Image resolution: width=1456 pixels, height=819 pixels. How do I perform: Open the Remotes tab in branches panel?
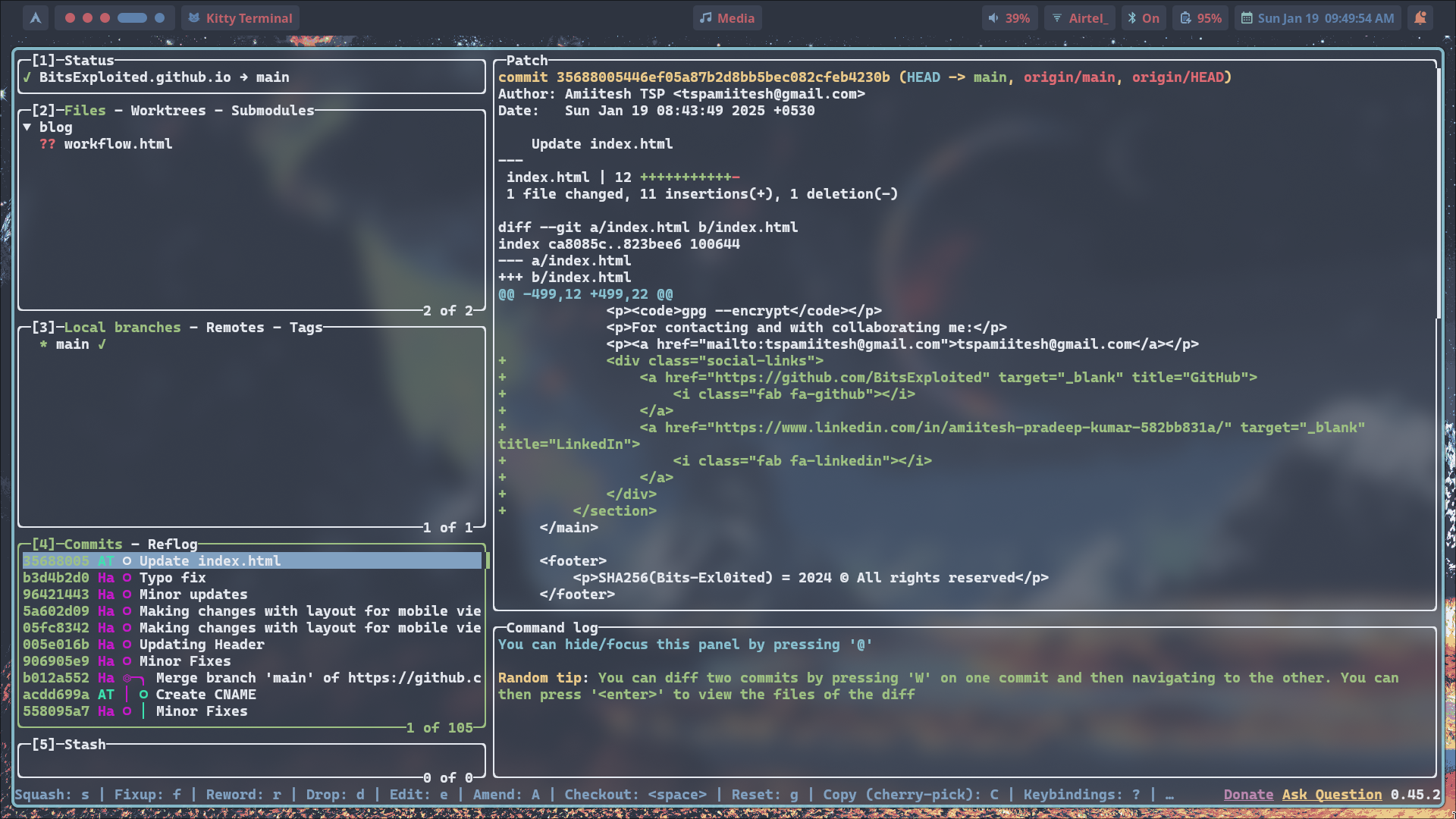click(235, 328)
